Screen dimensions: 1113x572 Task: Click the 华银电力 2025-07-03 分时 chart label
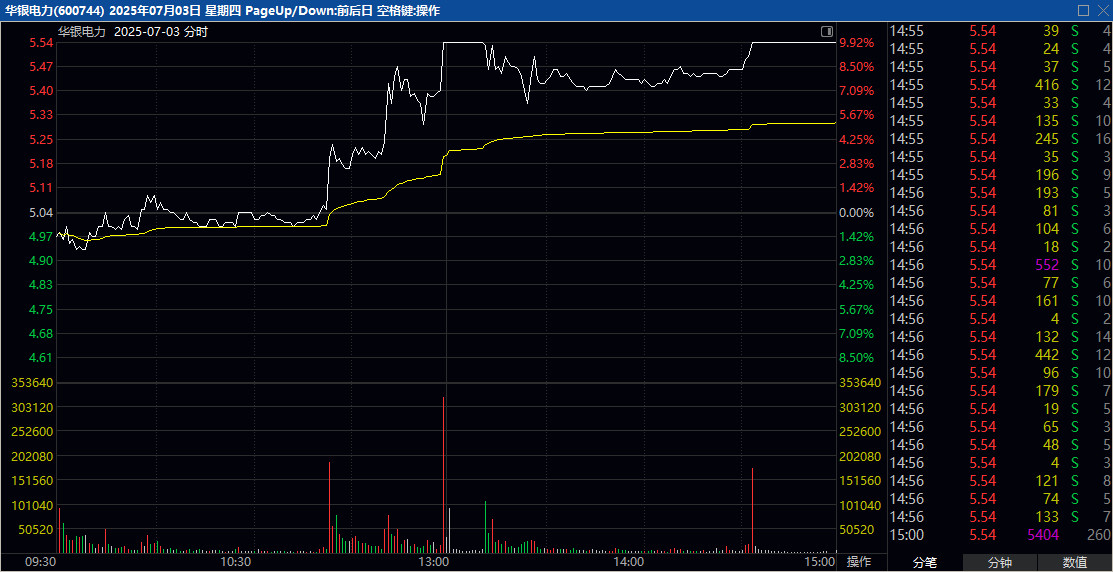[x=132, y=32]
